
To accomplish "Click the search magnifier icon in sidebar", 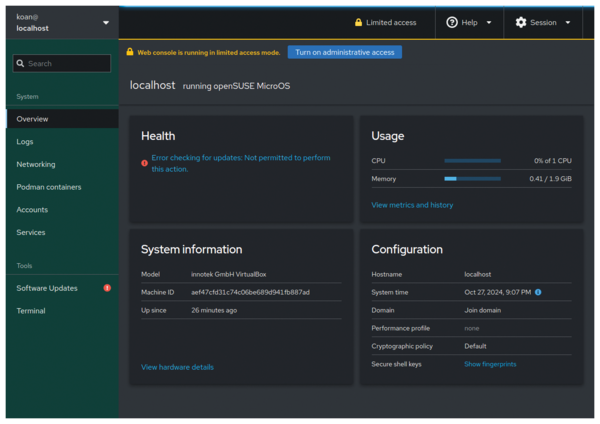I will click(x=20, y=63).
